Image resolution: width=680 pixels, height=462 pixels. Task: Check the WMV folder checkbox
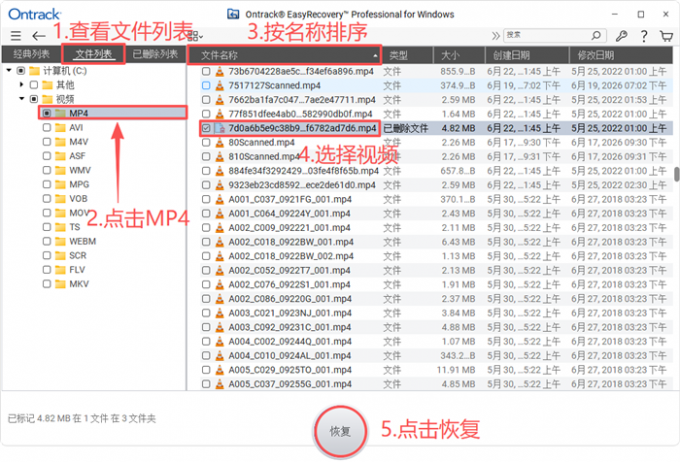[x=47, y=170]
